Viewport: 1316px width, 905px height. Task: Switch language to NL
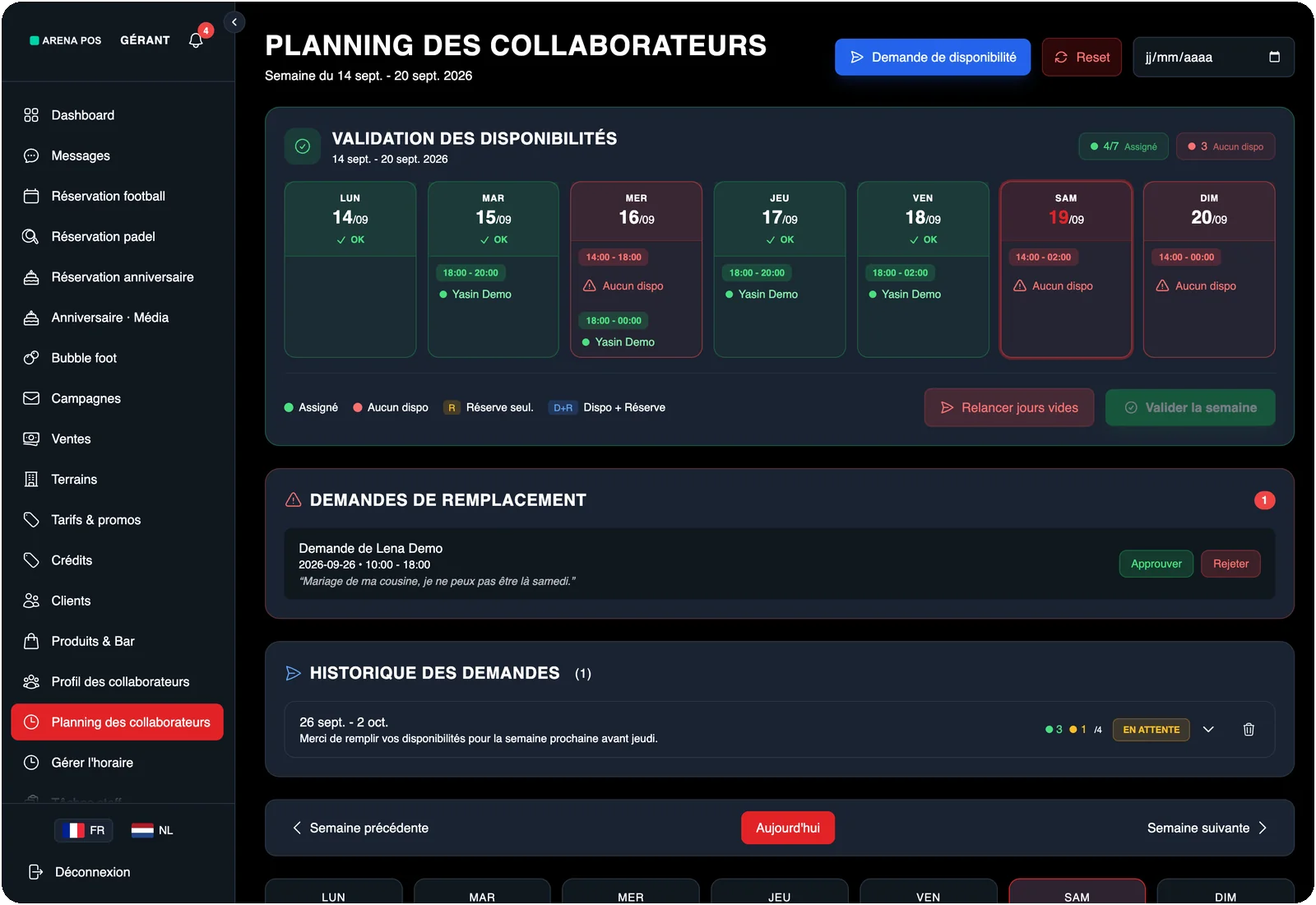pos(152,830)
